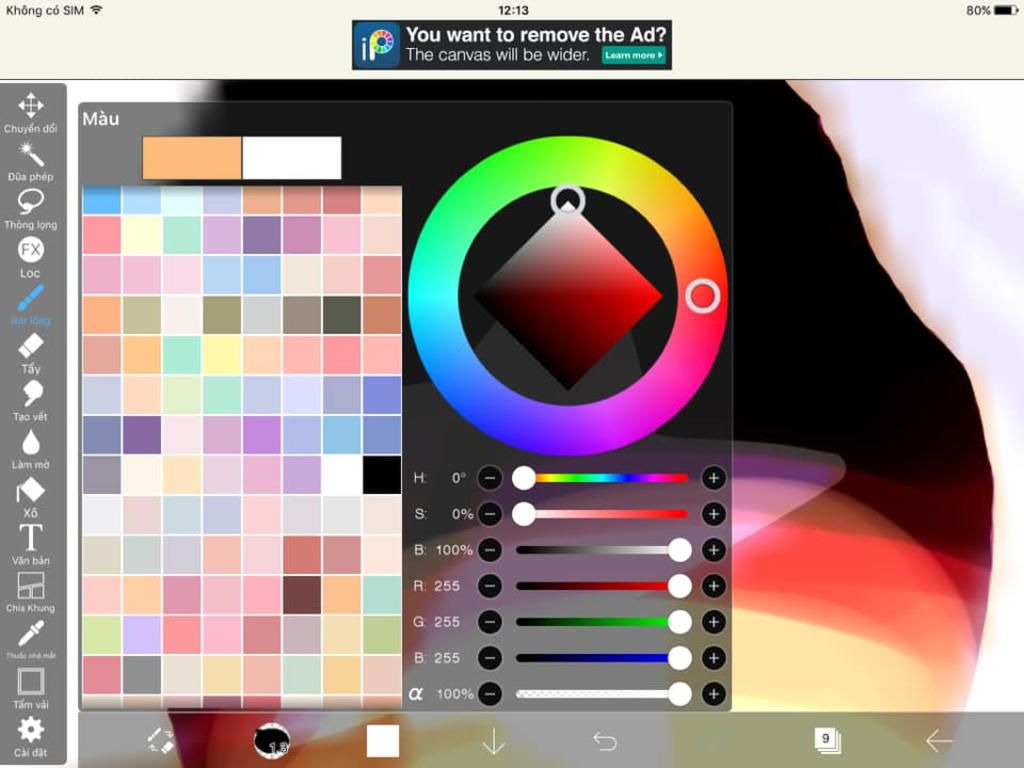Select the Tẩy eraser tool
Viewport: 1024px width, 768px height.
(31, 353)
